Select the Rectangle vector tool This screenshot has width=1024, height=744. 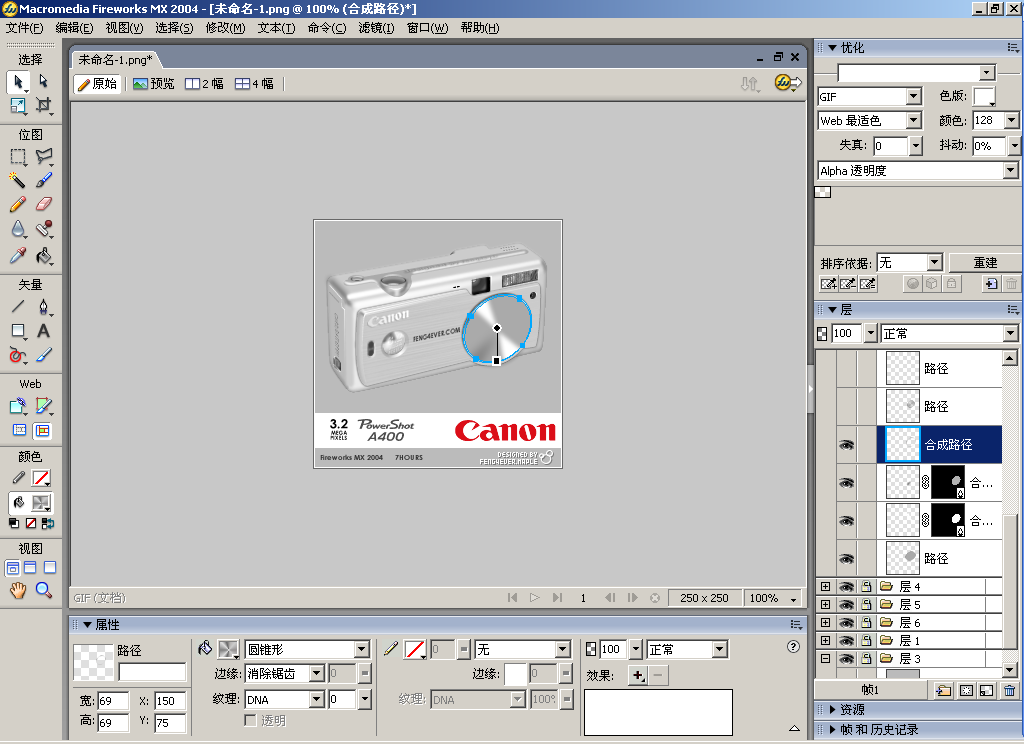[18, 331]
